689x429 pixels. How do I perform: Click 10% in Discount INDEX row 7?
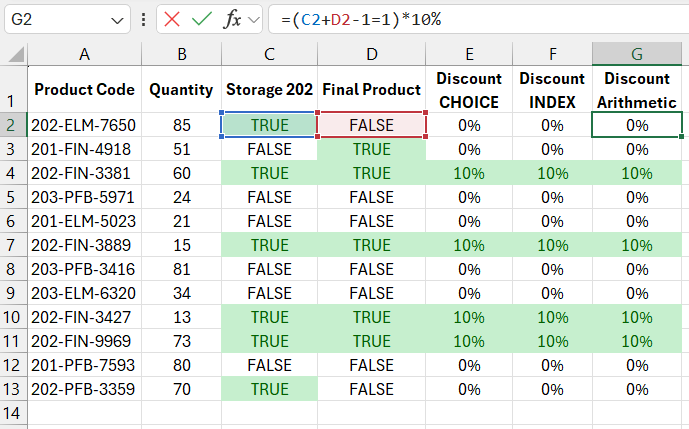pos(552,245)
